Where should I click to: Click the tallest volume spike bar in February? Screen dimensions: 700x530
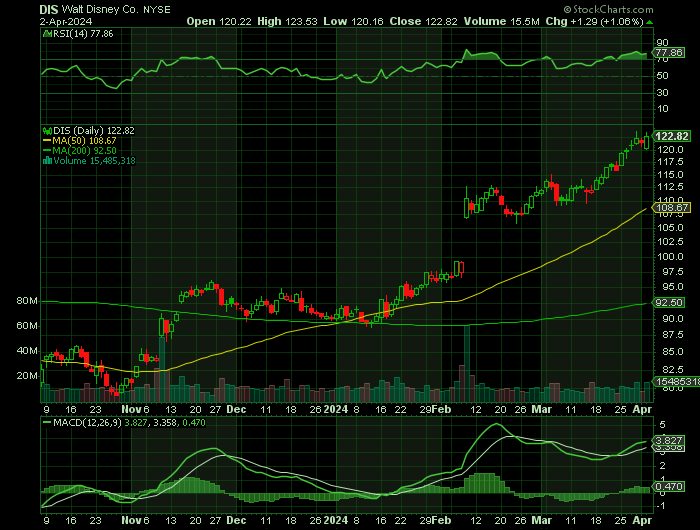[467, 363]
